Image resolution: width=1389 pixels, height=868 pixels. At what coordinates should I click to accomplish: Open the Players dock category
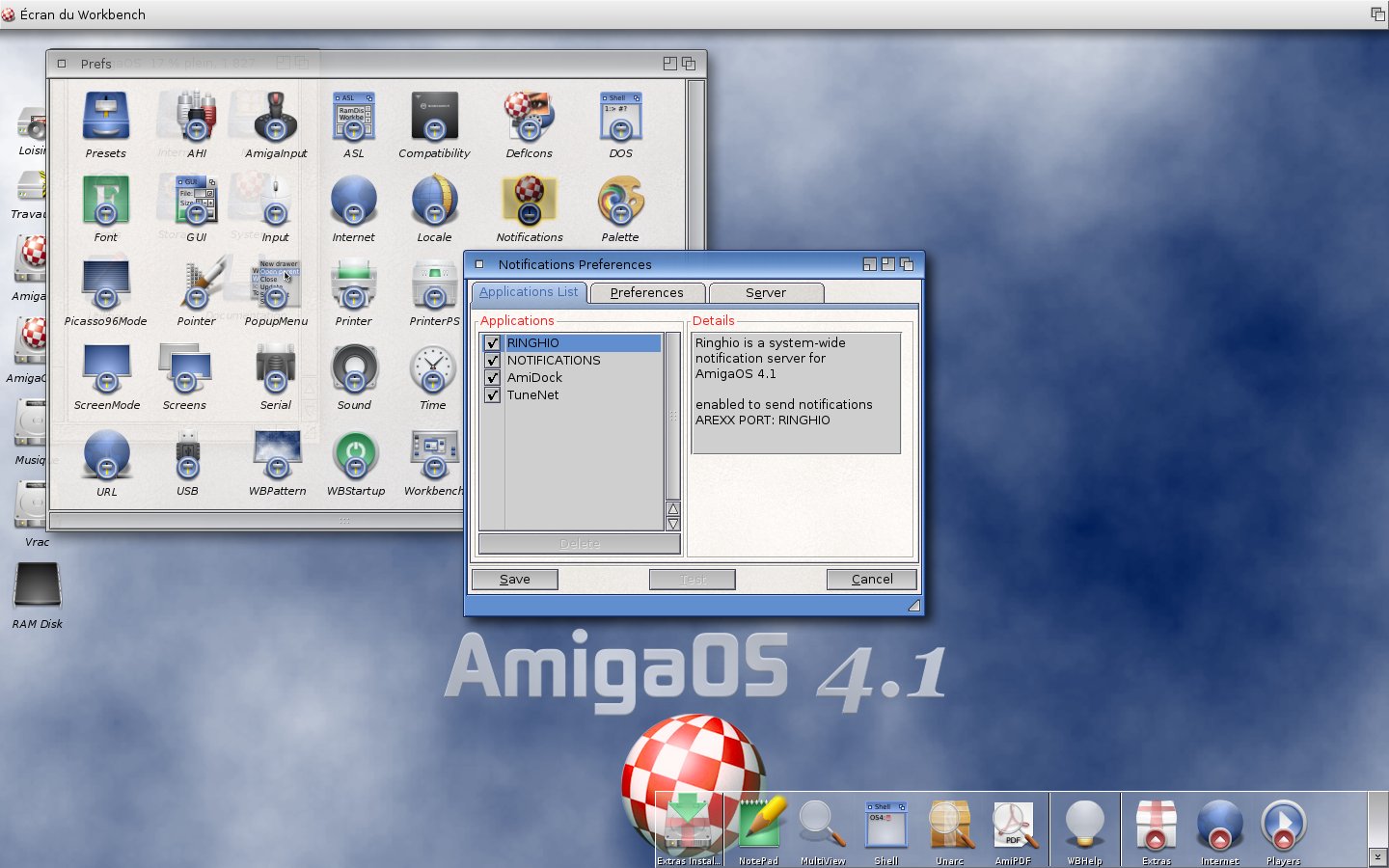pyautogui.click(x=1283, y=826)
